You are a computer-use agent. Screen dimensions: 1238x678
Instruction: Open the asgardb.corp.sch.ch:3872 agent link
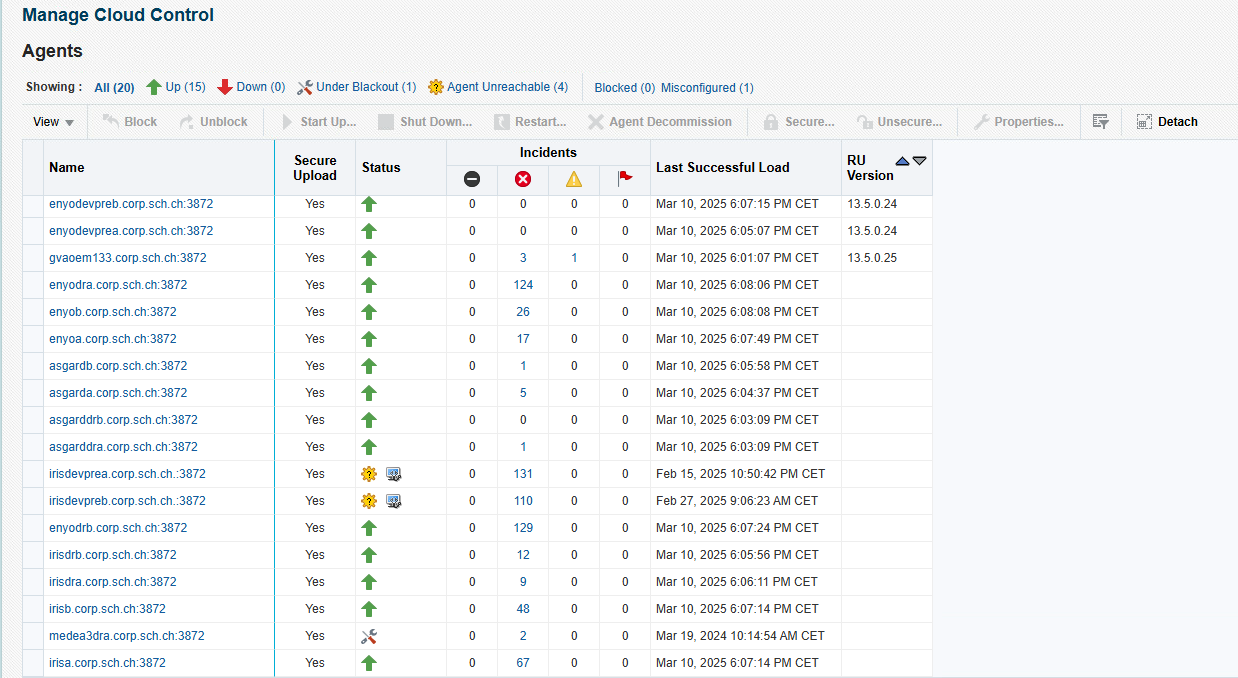click(118, 366)
